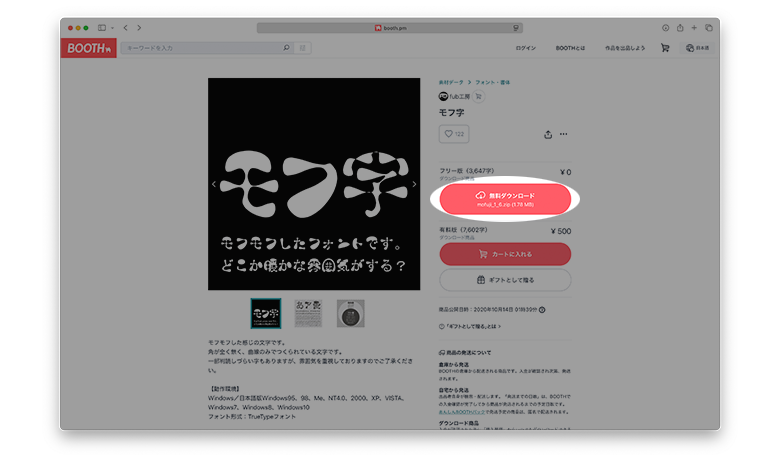
Task: Open the shopping cart icon in the header
Action: 665,48
